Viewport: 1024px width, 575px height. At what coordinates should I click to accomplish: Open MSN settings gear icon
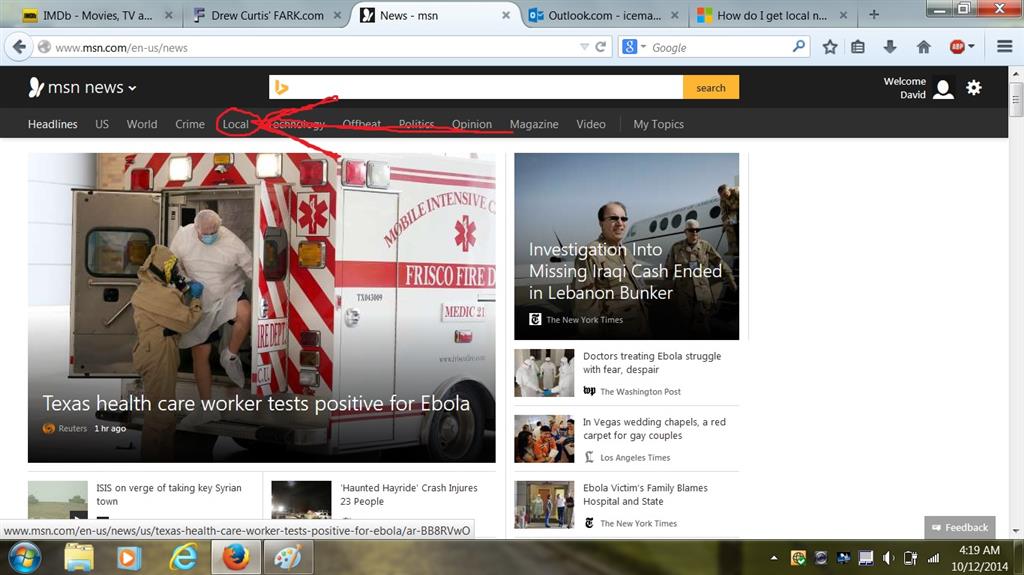coord(974,88)
